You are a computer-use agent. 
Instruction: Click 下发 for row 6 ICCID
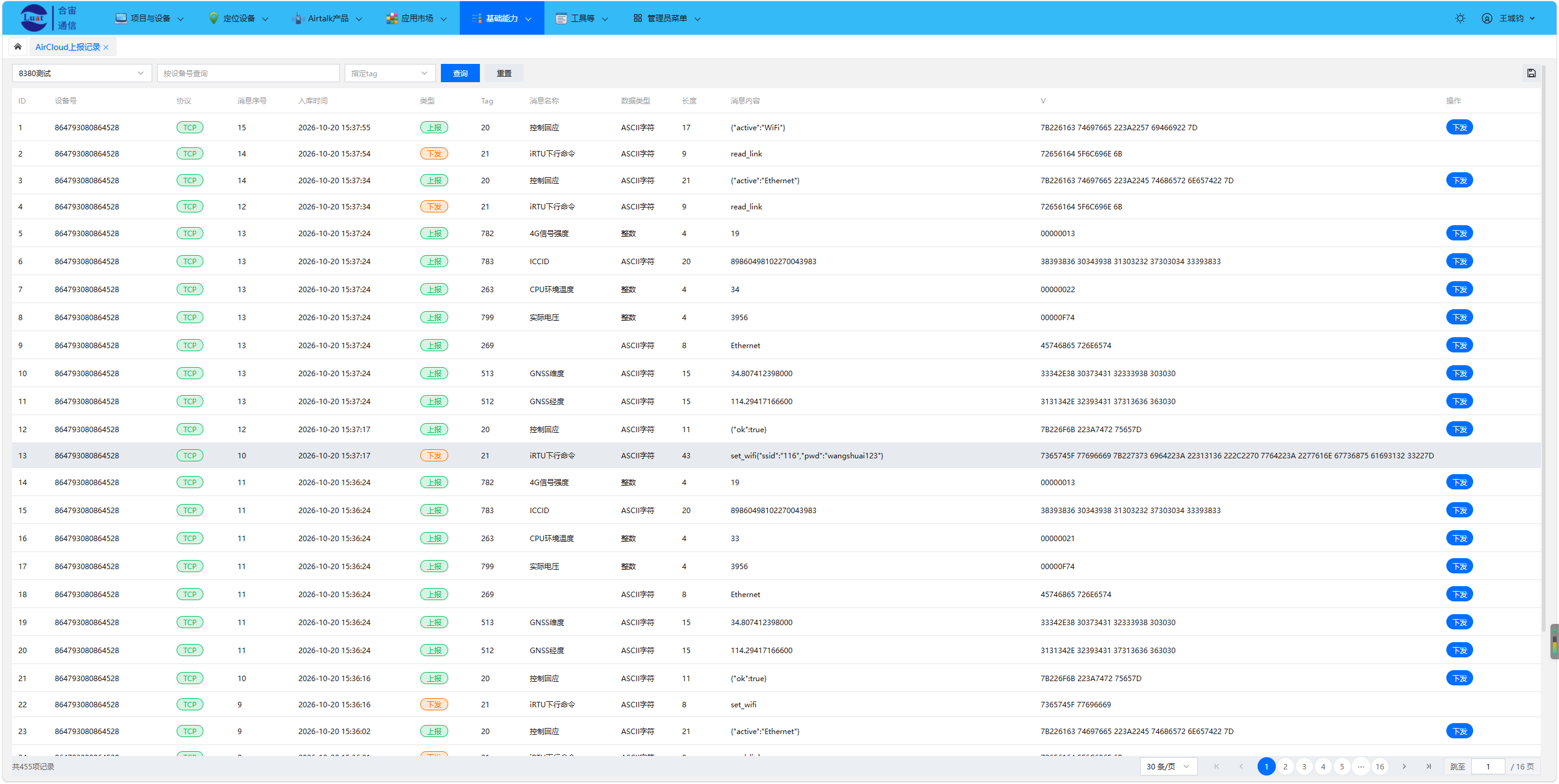pos(1459,261)
